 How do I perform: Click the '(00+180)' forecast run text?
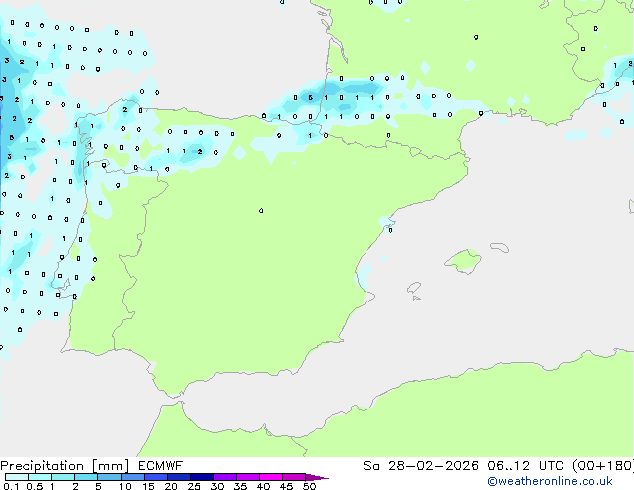click(x=603, y=466)
